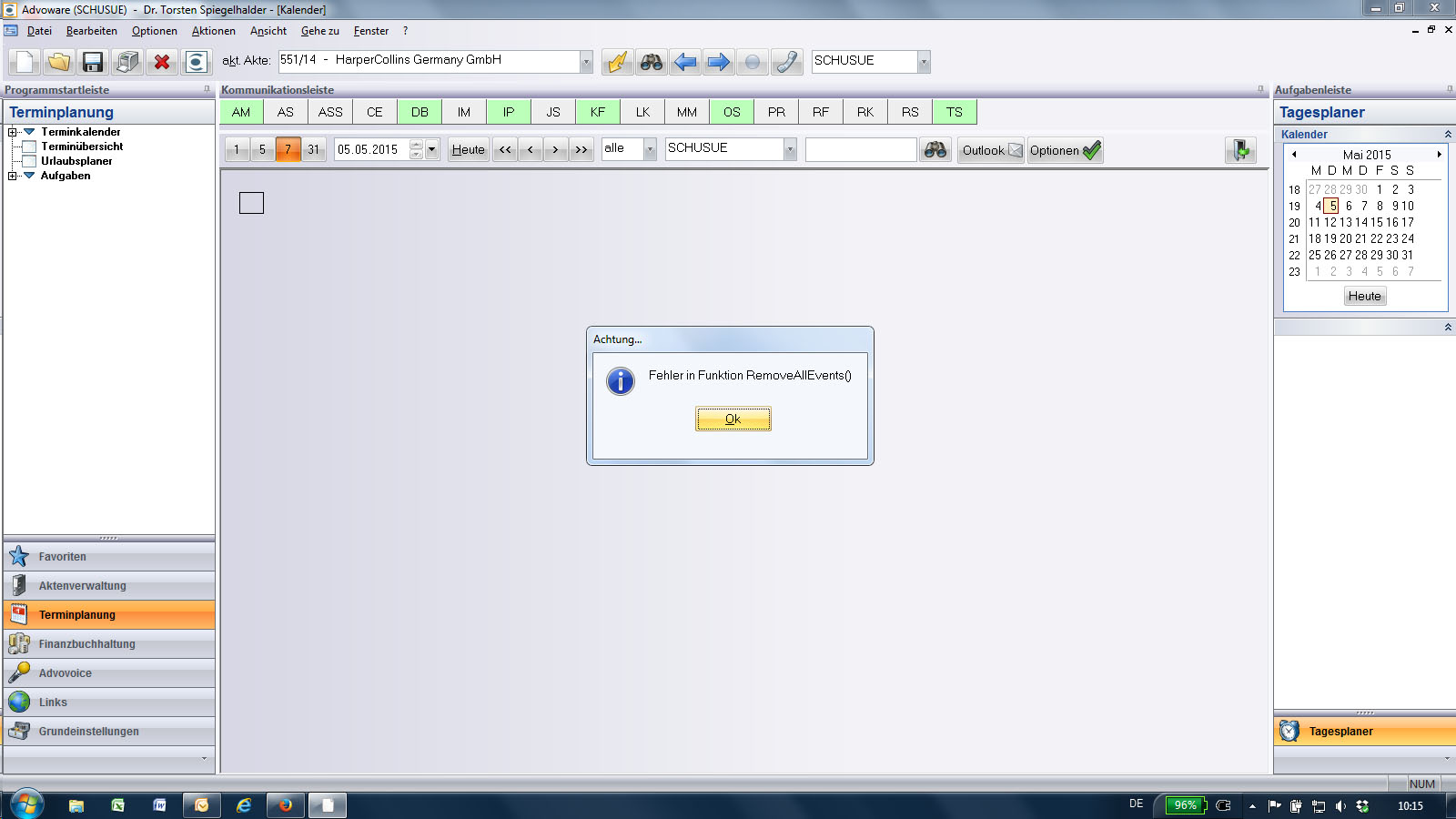1456x819 pixels.
Task: Switch to the 31-day month view
Action: [x=313, y=149]
